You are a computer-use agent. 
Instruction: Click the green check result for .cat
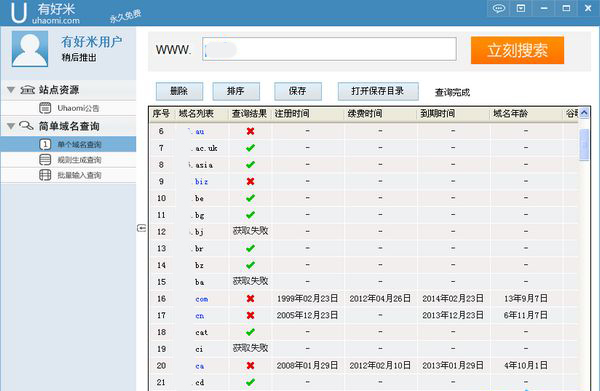click(x=250, y=332)
